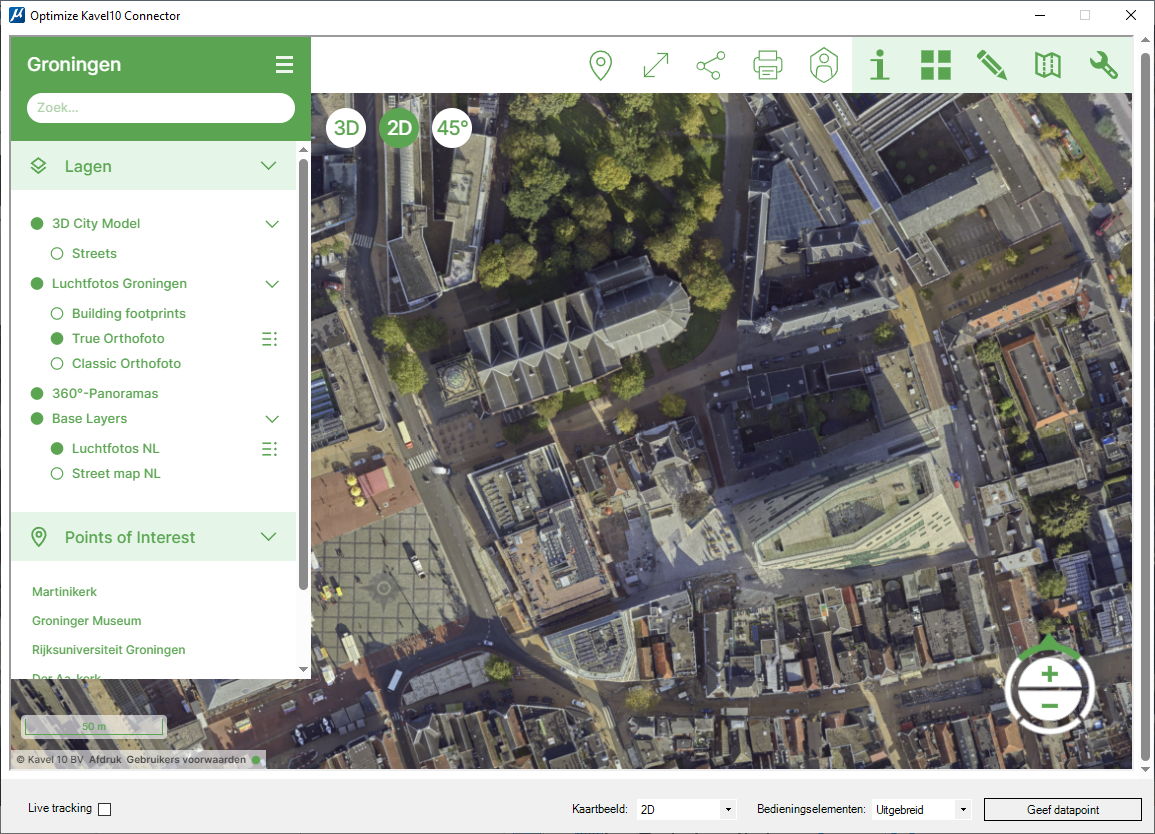Click the window vertical scrollbar on right
This screenshot has width=1155, height=834.
pos(1145,405)
